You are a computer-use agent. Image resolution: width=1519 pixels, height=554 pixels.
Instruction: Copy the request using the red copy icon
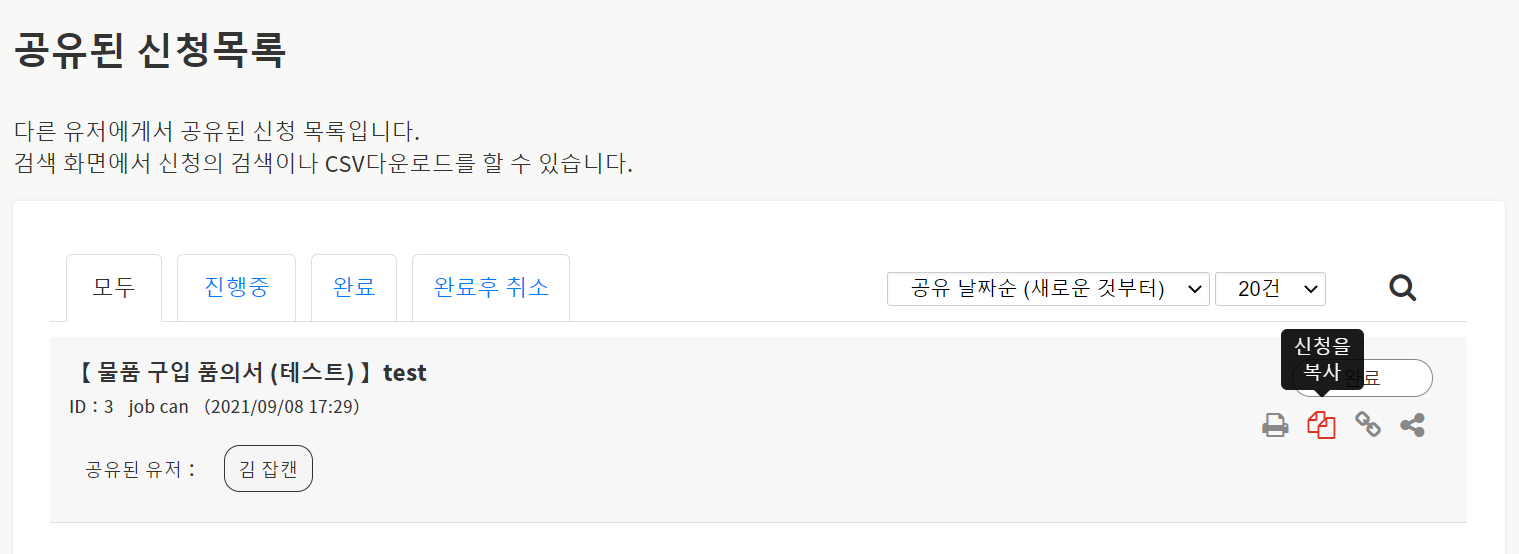click(x=1321, y=425)
